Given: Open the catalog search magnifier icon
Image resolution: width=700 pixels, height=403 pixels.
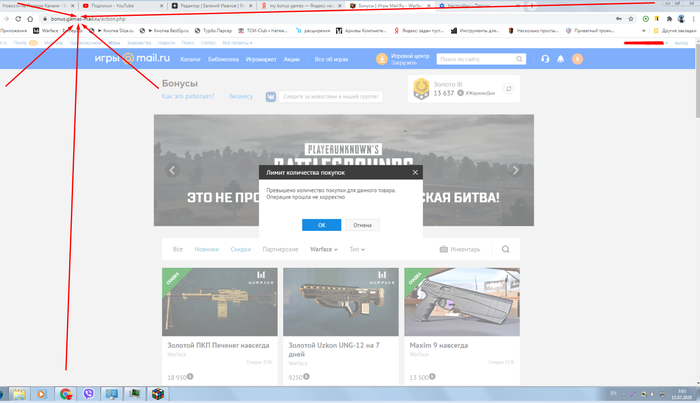Looking at the screenshot, I should coord(505,249).
